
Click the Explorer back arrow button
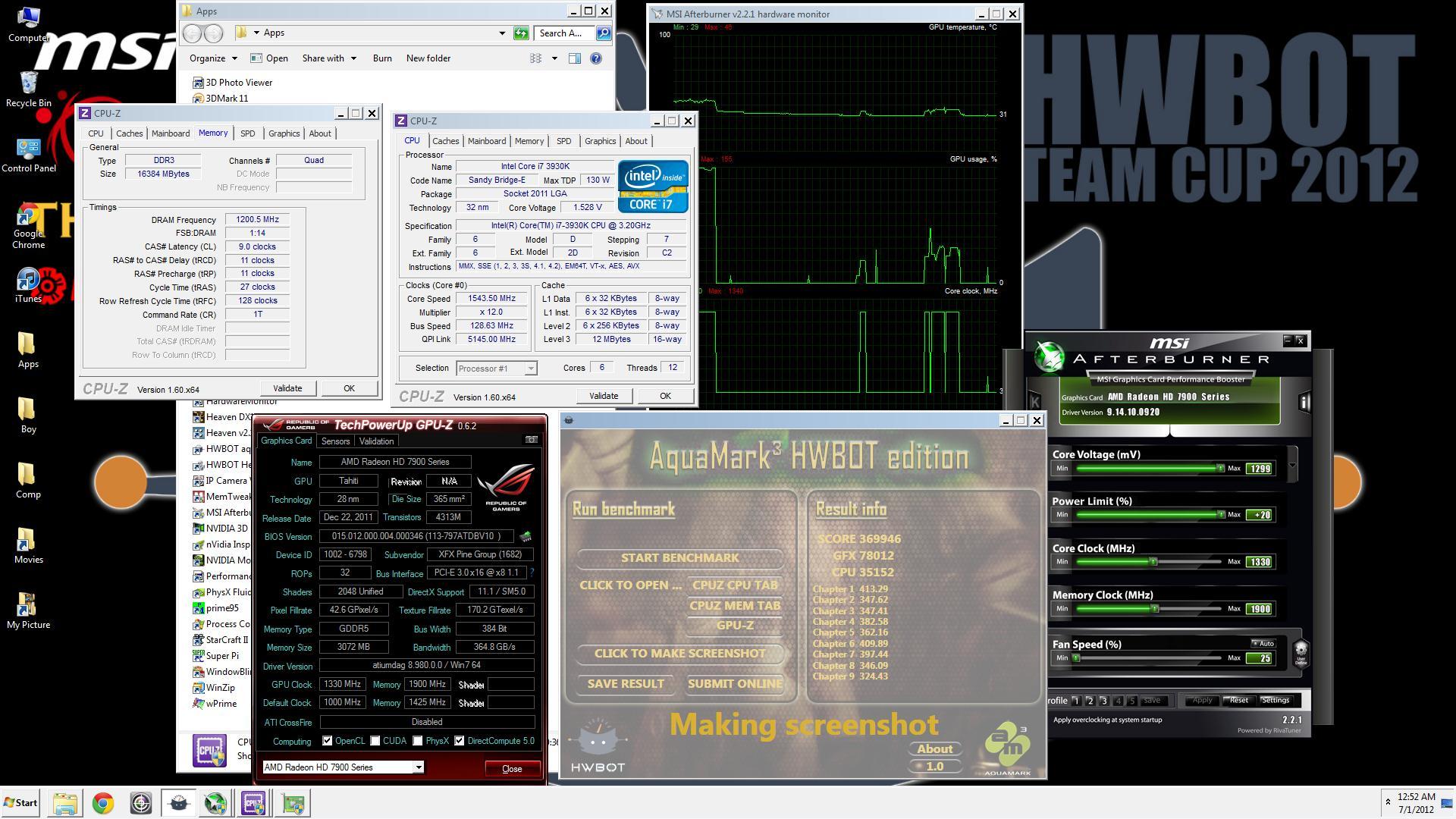193,33
